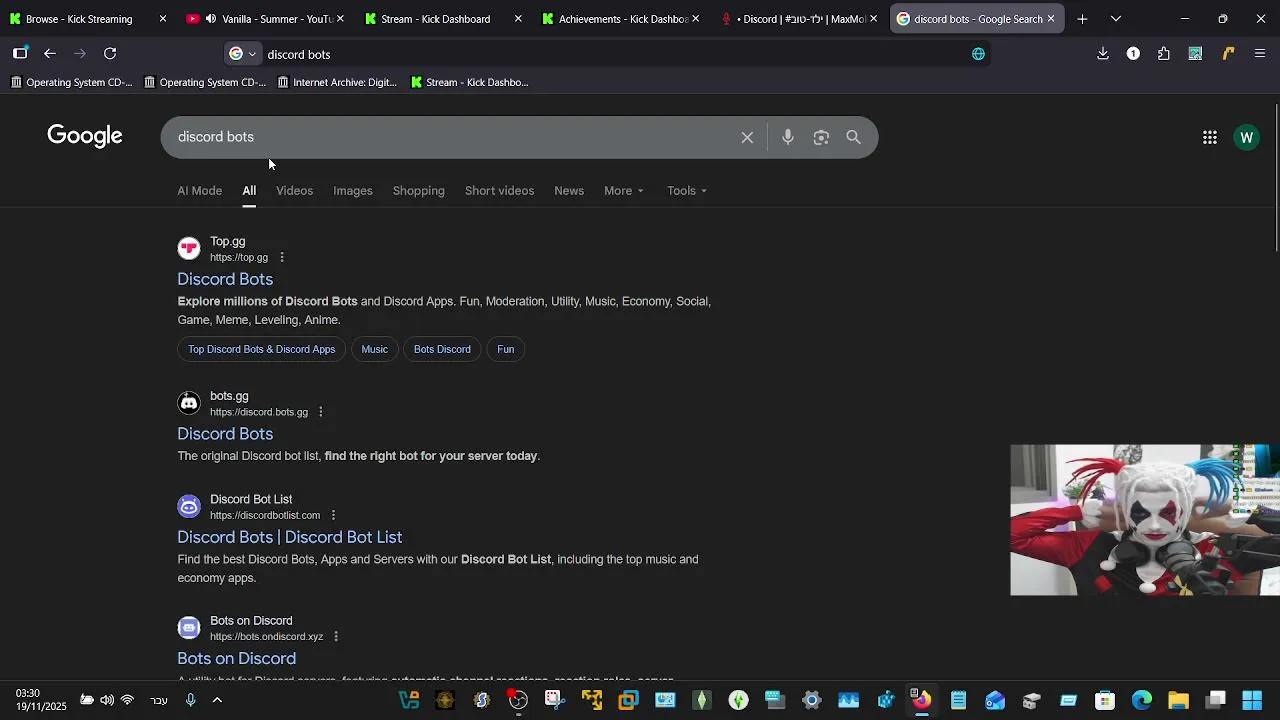Click the webcam overlay thumbnail
This screenshot has width=1280, height=720.
point(1145,520)
